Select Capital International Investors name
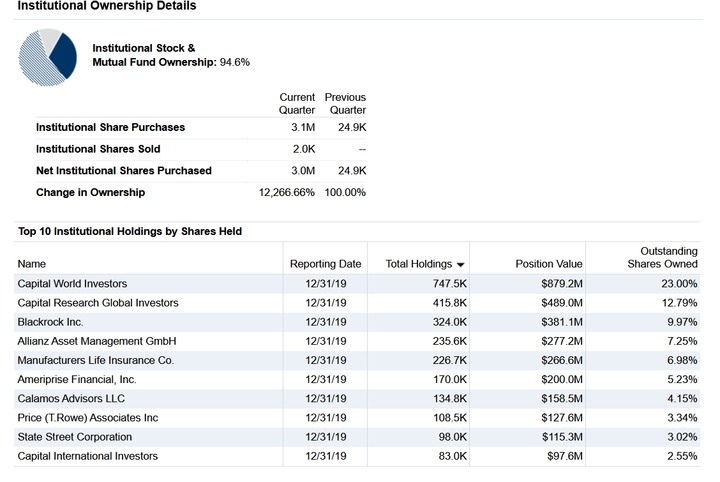Viewport: 720px width, 482px height. [x=88, y=456]
